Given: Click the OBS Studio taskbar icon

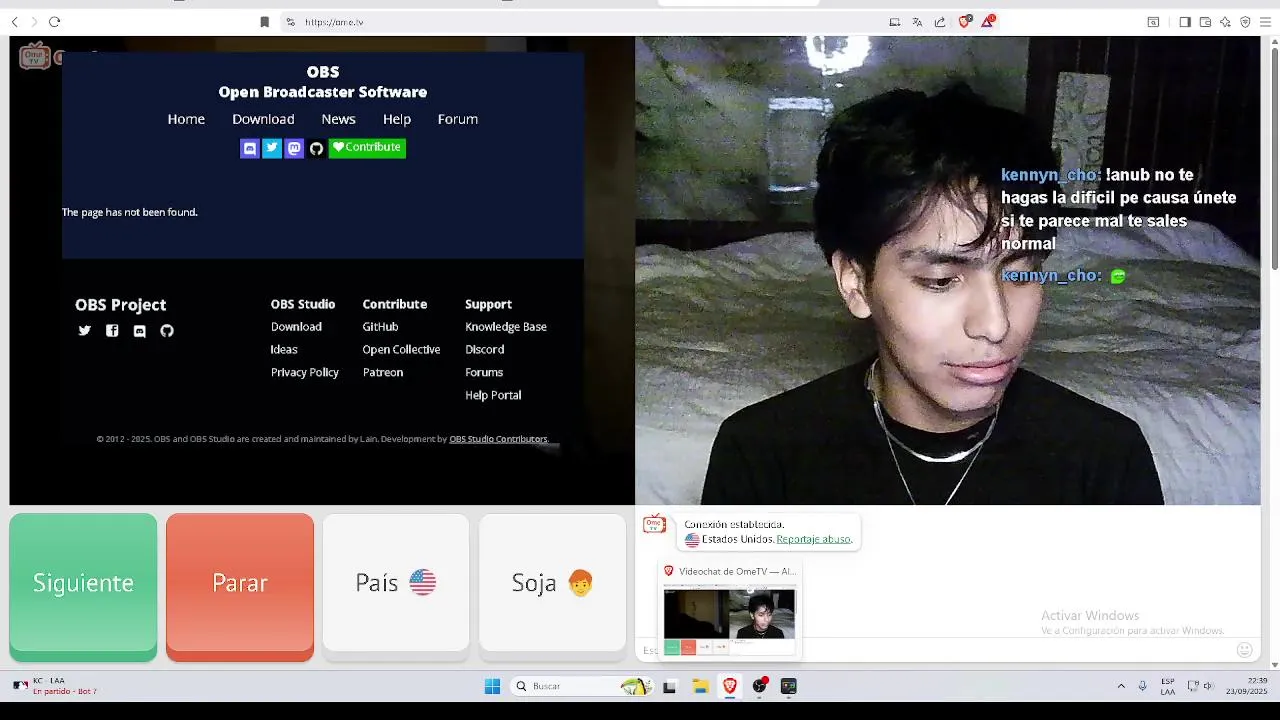Looking at the screenshot, I should [760, 686].
